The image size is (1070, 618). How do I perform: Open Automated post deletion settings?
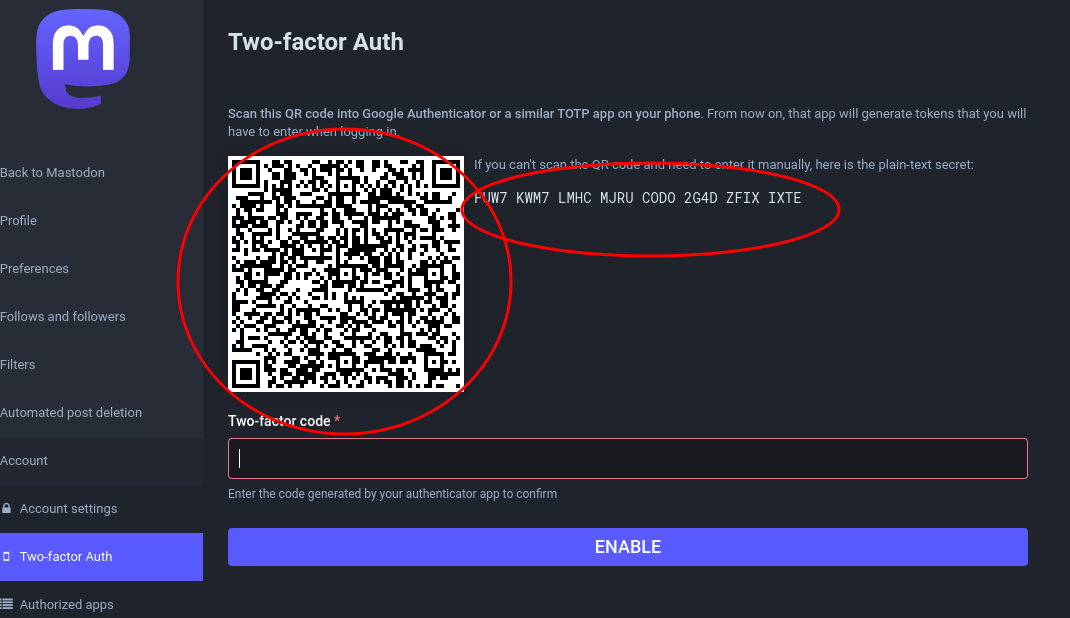71,413
